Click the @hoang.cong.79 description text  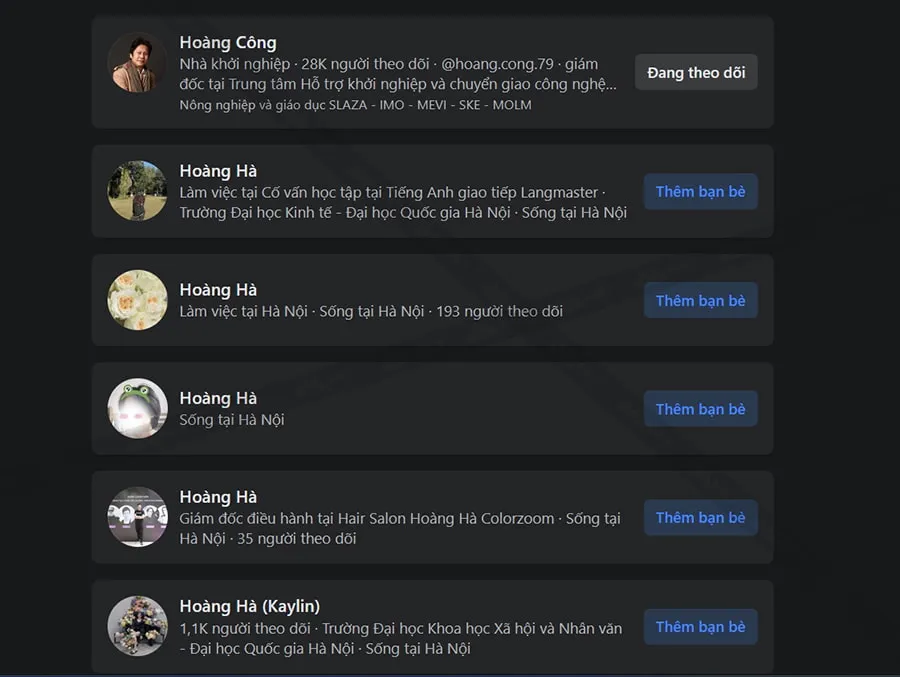pos(497,64)
